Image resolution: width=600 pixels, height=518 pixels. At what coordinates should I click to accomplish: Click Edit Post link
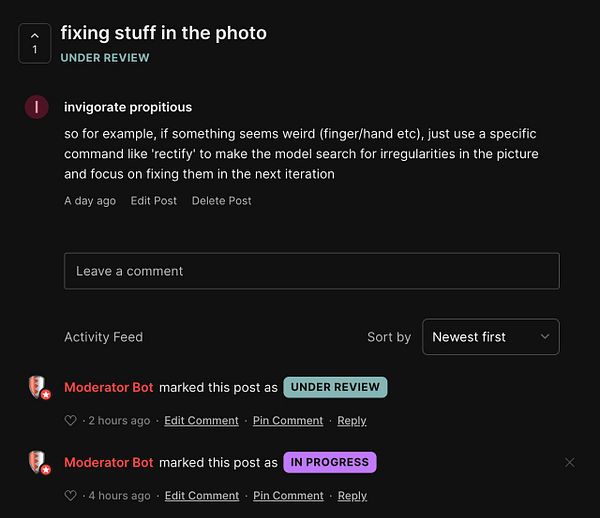pyautogui.click(x=154, y=201)
